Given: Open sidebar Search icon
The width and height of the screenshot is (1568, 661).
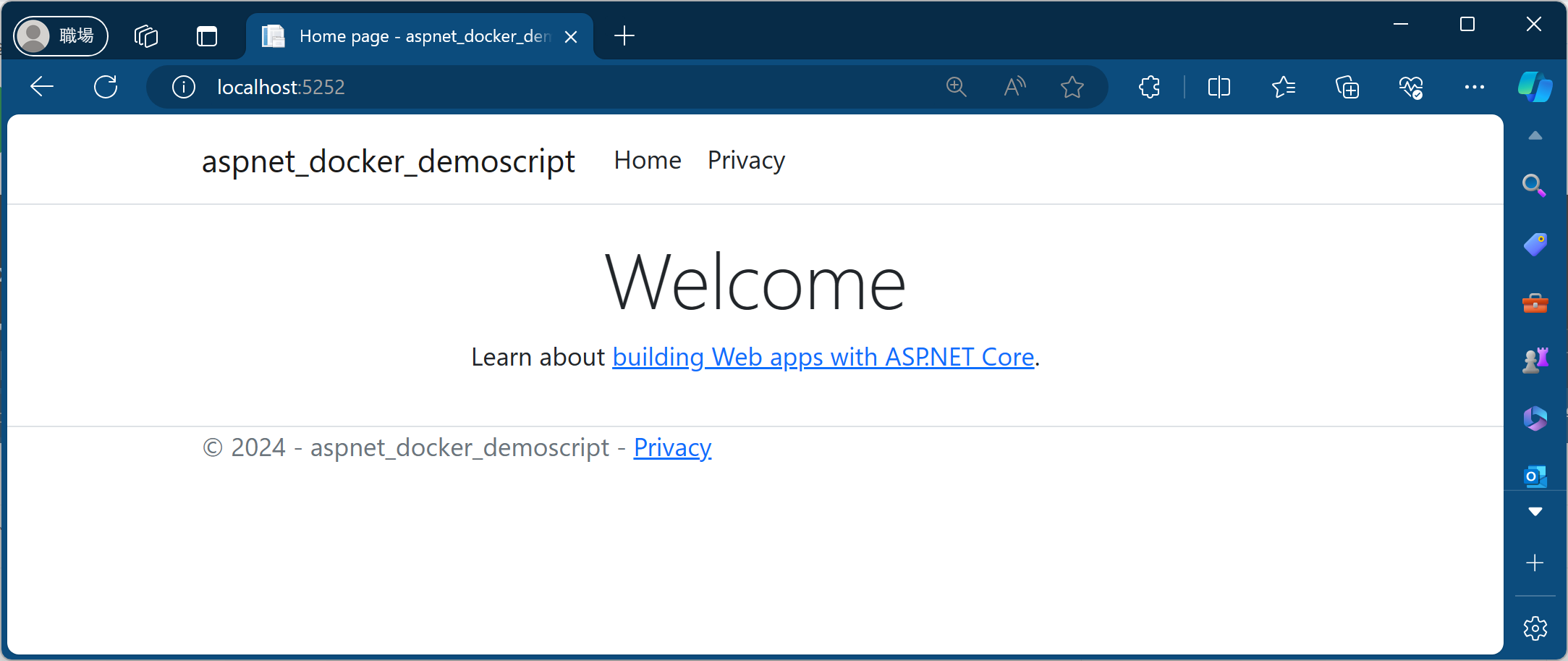Looking at the screenshot, I should [1535, 185].
